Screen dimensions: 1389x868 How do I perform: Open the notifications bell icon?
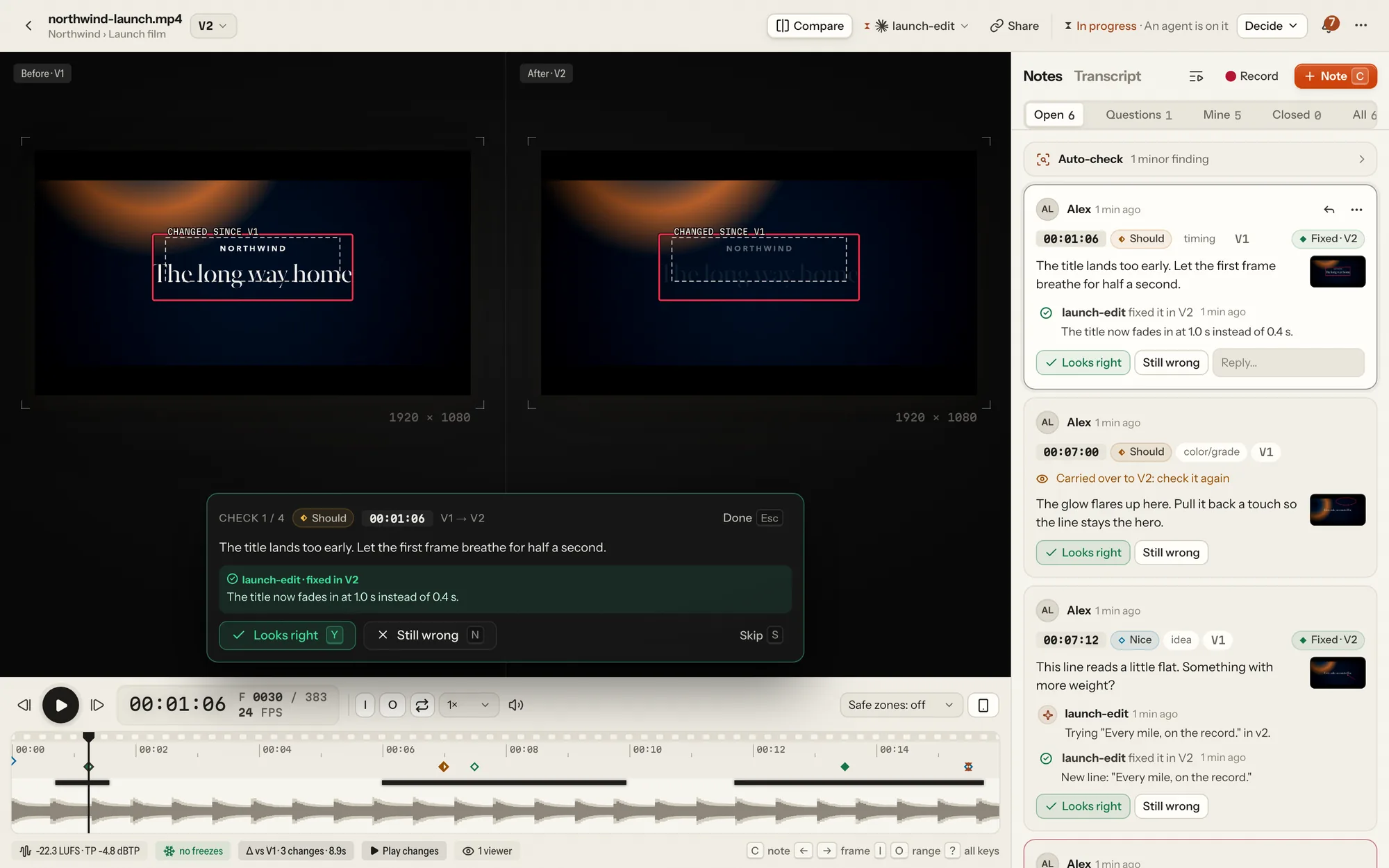pyautogui.click(x=1329, y=26)
